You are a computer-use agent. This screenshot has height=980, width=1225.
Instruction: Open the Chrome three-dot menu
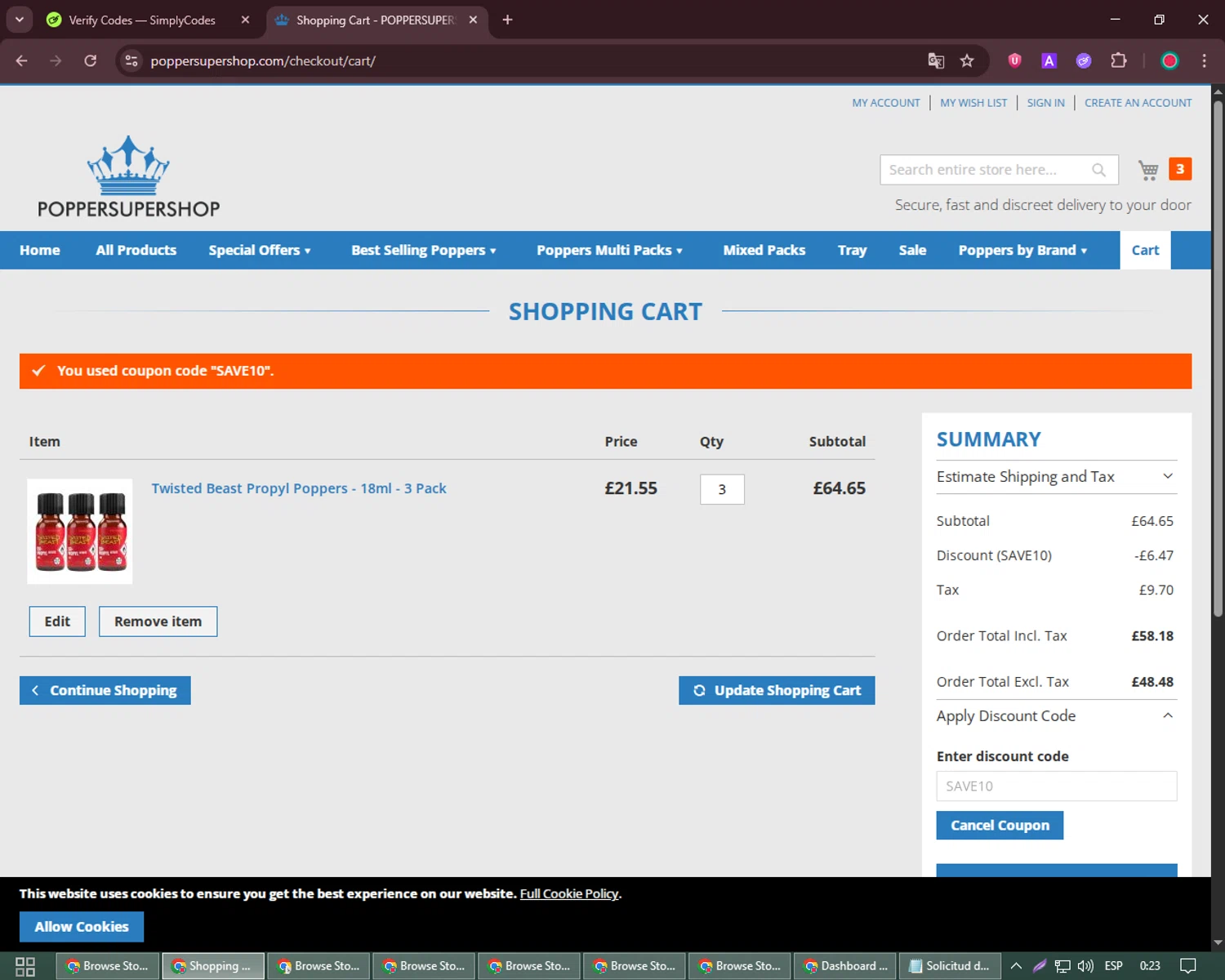(x=1204, y=60)
